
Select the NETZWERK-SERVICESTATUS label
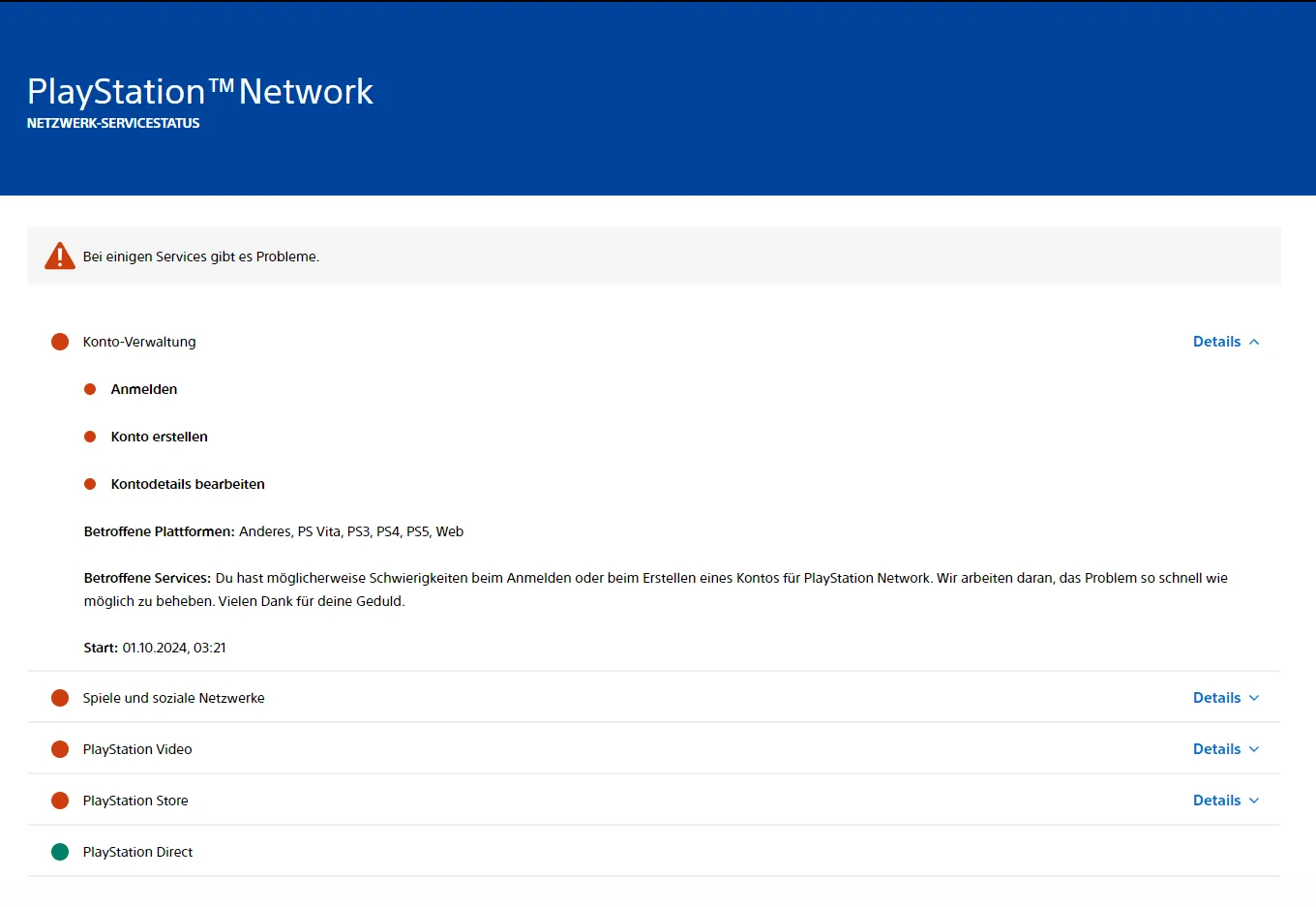click(113, 123)
